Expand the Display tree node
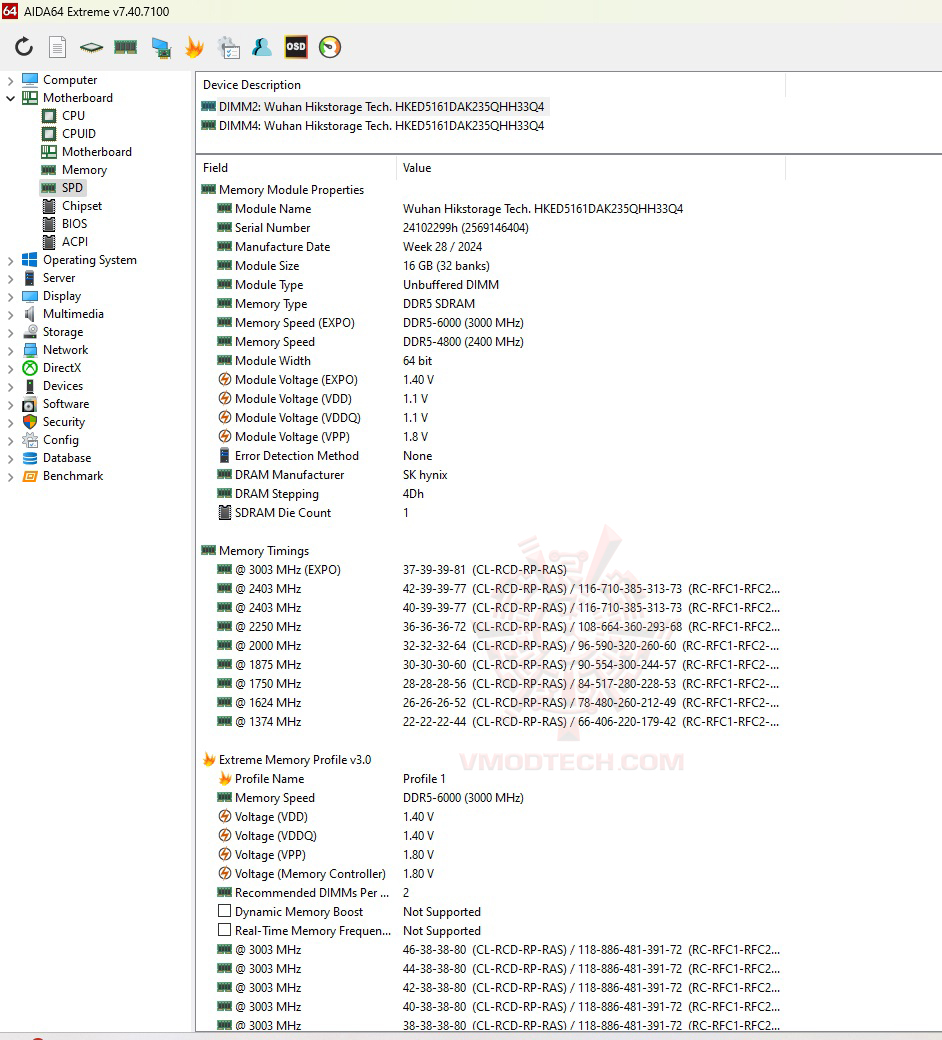The height and width of the screenshot is (1040, 942). click(x=10, y=296)
